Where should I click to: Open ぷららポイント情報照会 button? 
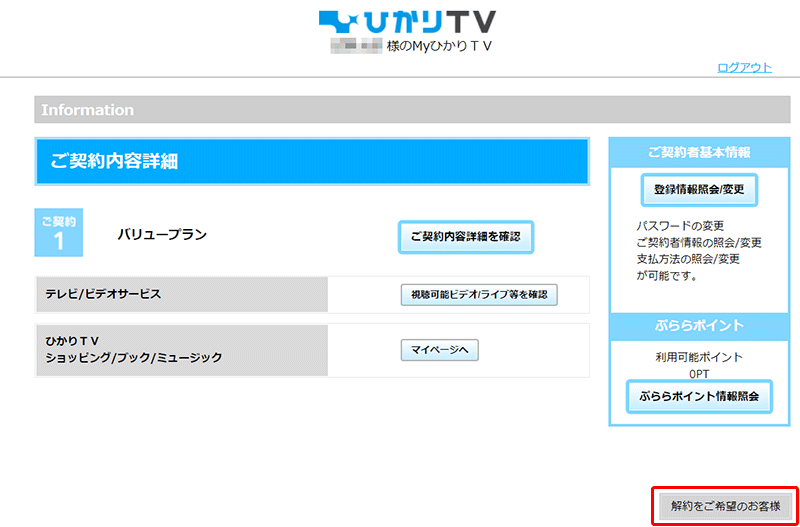[x=699, y=396]
